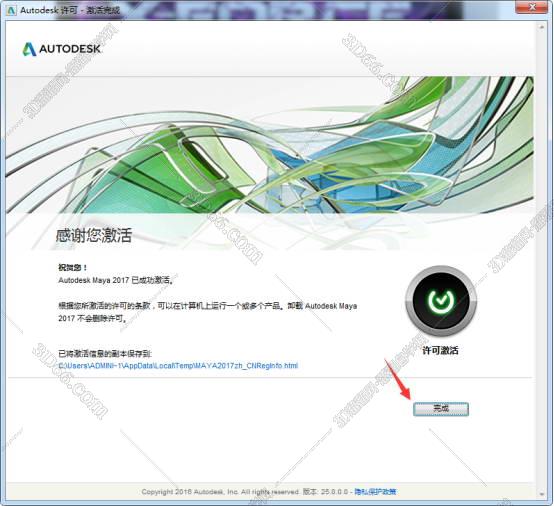
Task: Click the 祝贺您！ text
Action: tap(73, 267)
